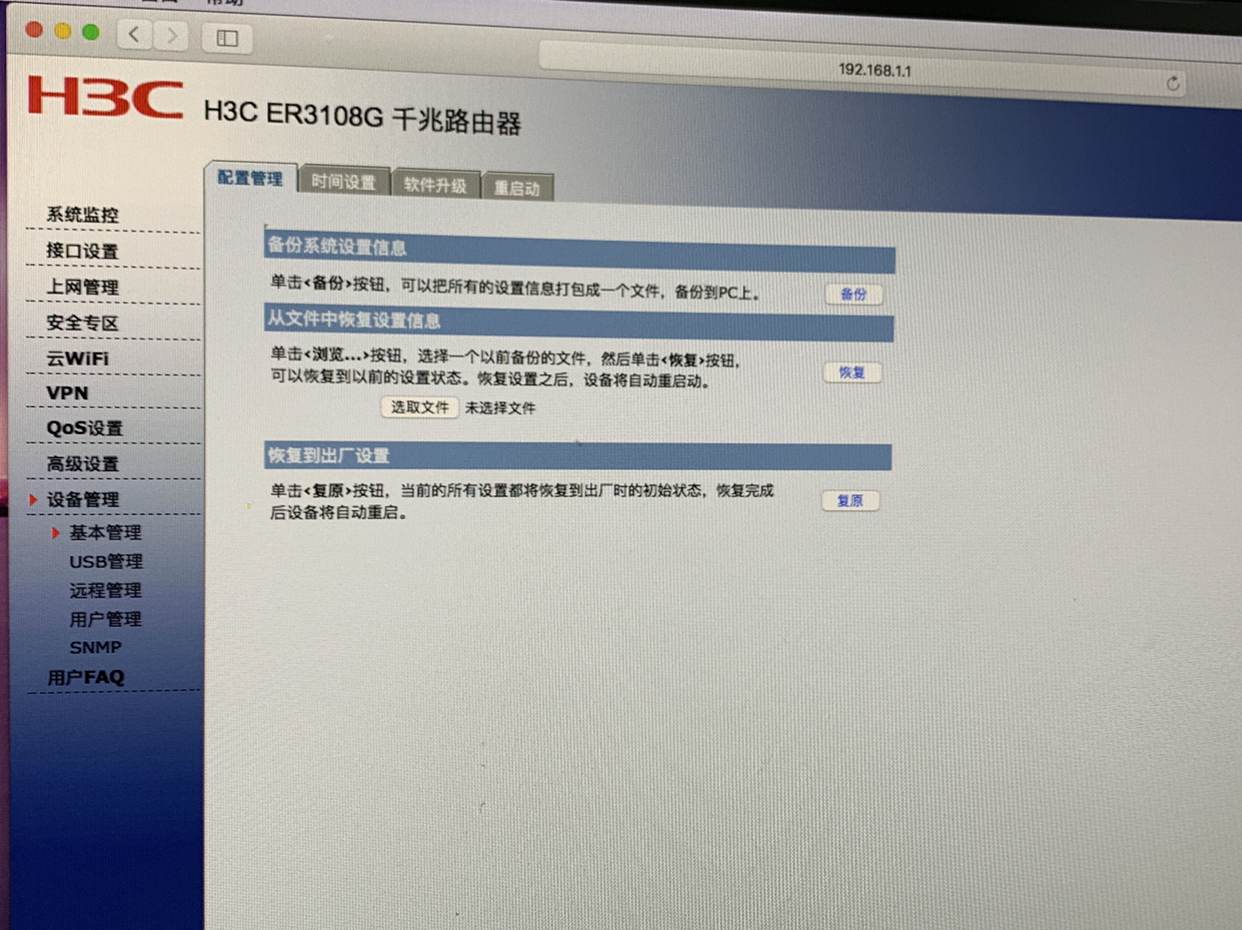Click the H3C logo

[105, 98]
